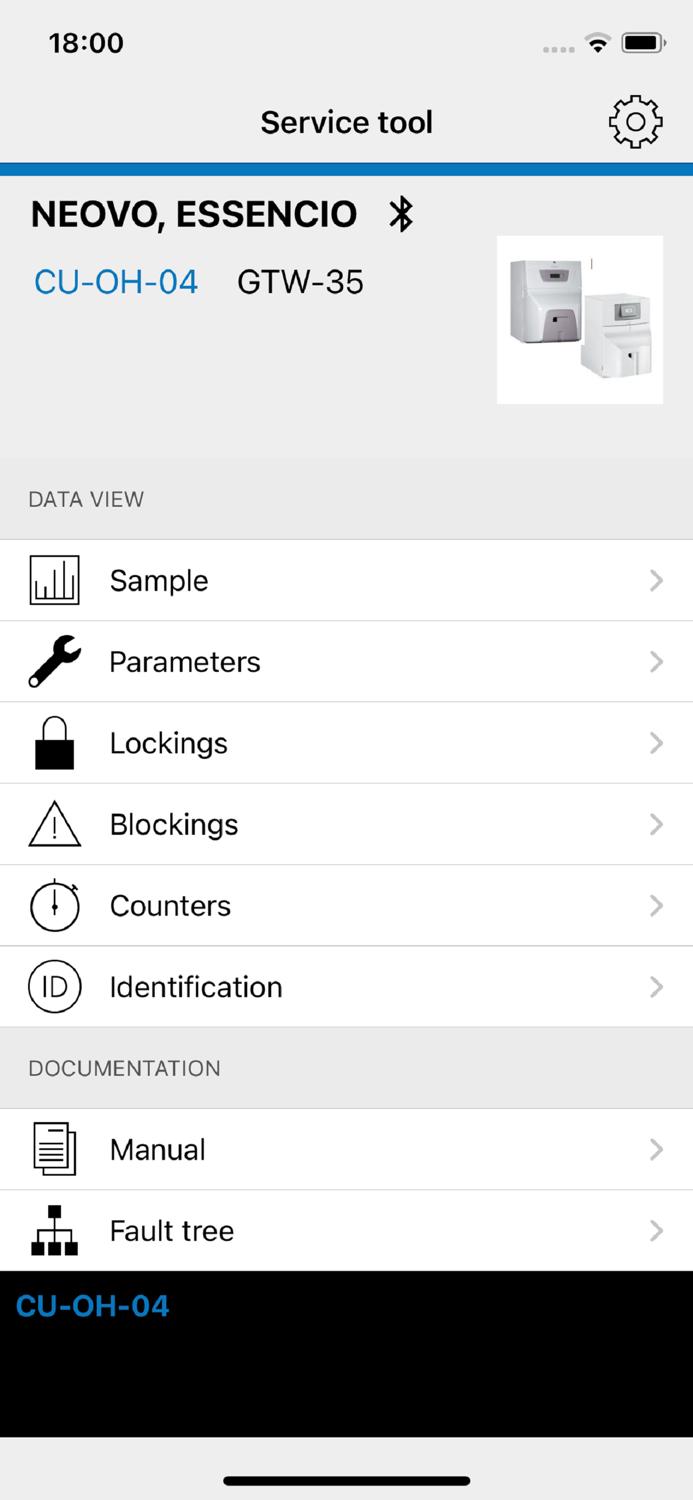
Task: Click the GTW-35 label
Action: 299,281
